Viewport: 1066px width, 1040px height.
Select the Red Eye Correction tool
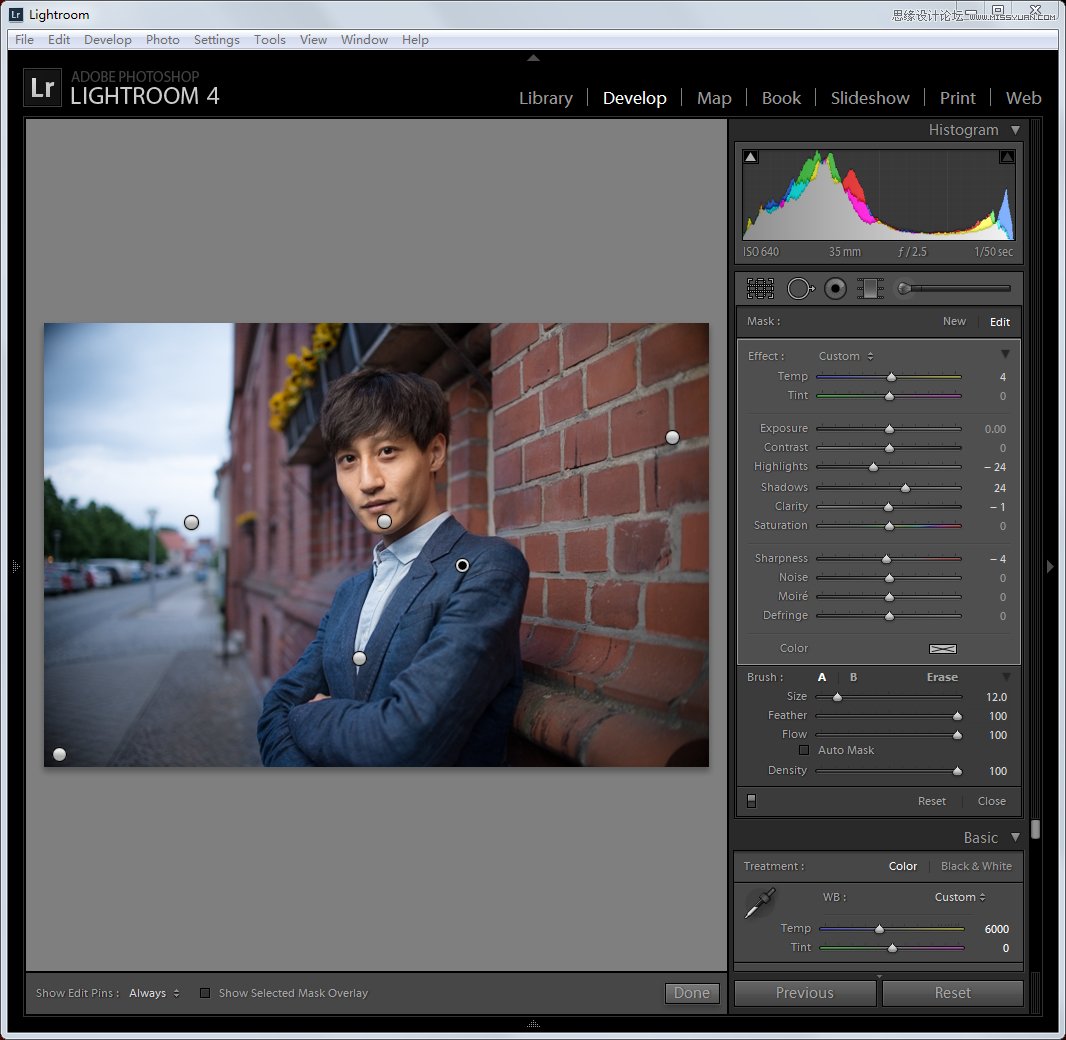835,288
